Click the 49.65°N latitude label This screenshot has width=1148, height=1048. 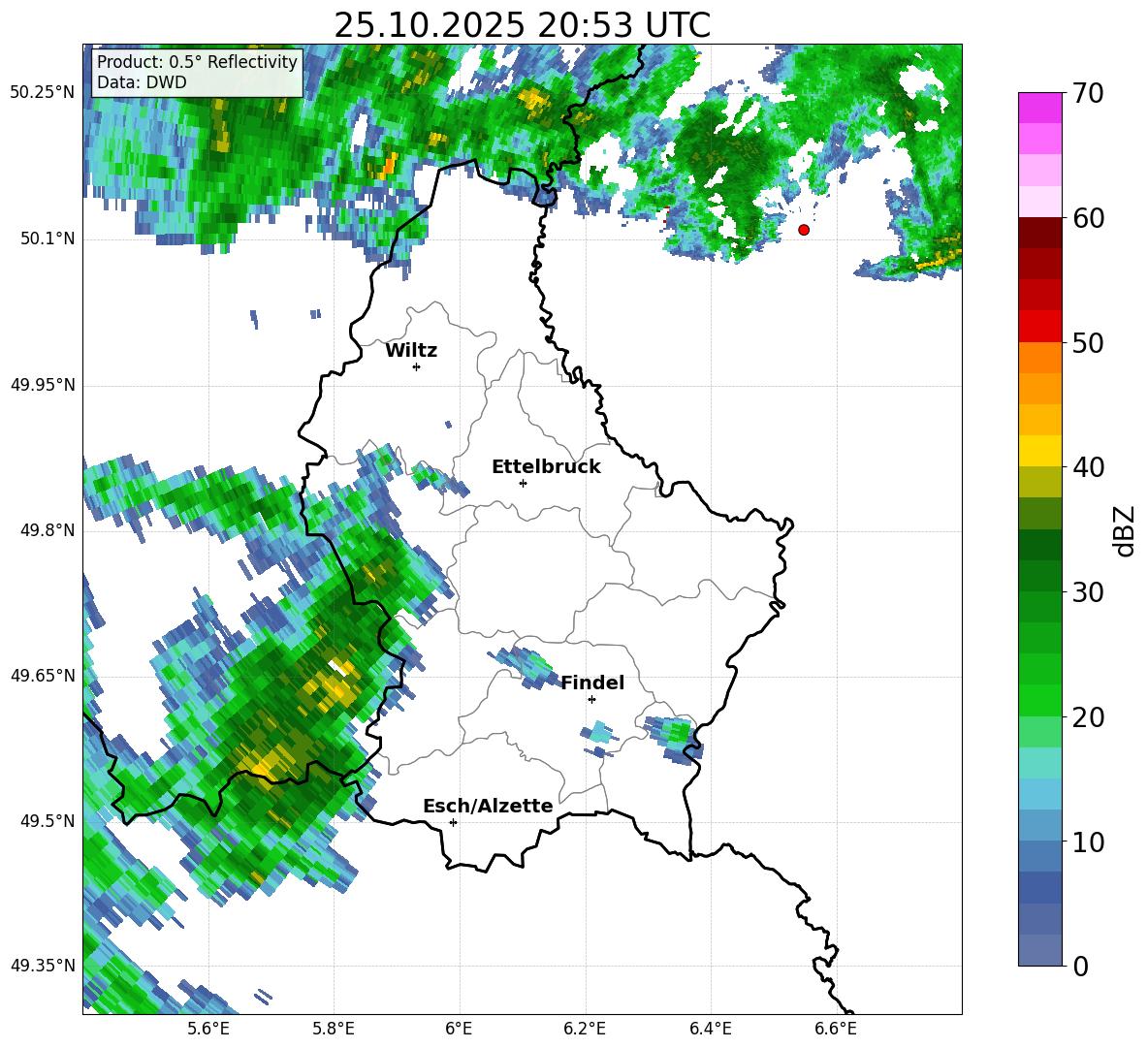pyautogui.click(x=43, y=675)
